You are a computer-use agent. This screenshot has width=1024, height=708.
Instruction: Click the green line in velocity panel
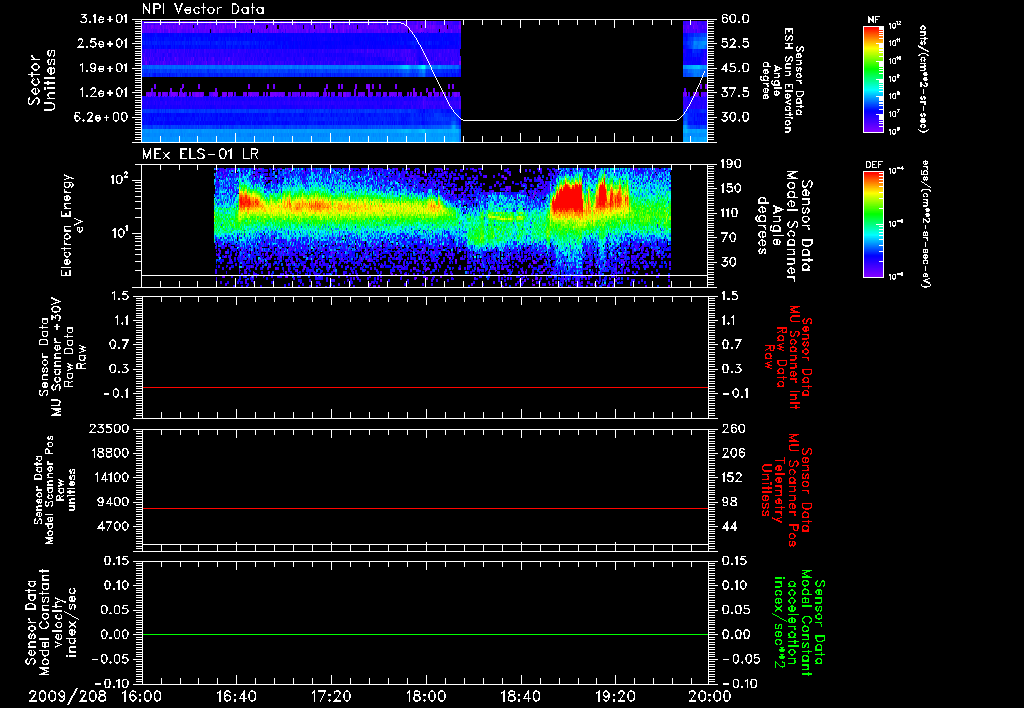[x=426, y=634]
